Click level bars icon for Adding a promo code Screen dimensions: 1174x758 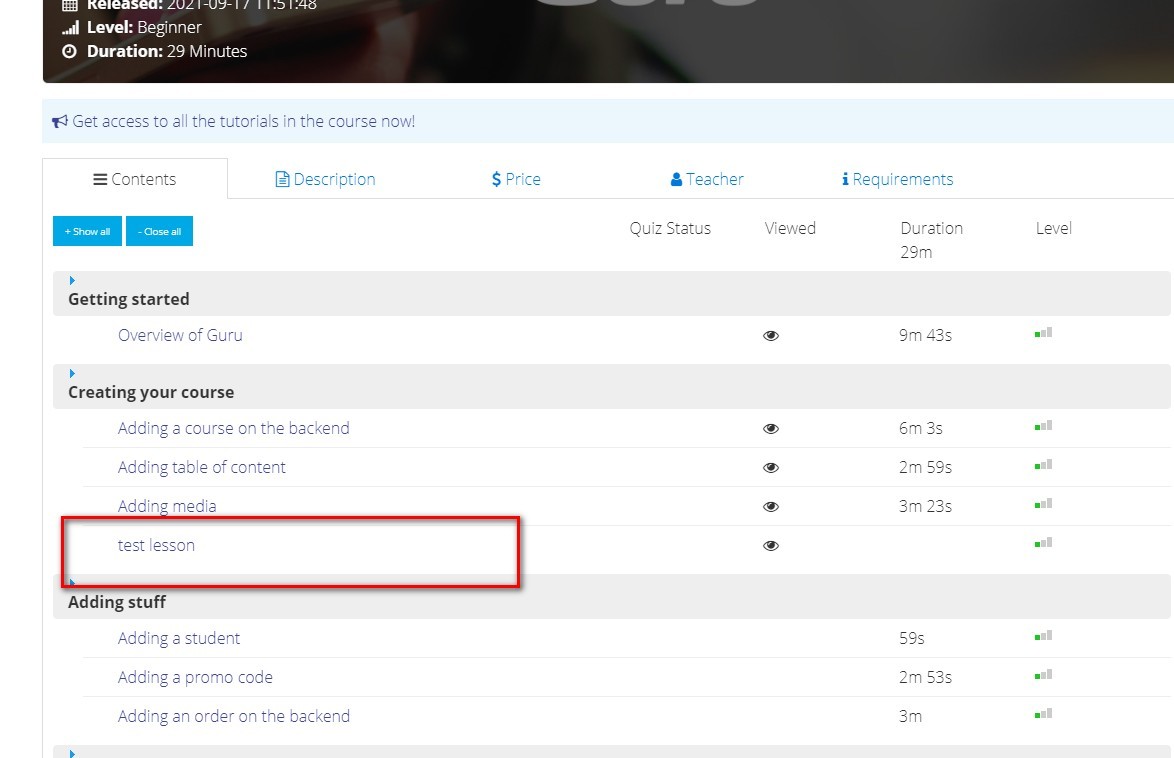pyautogui.click(x=1043, y=675)
